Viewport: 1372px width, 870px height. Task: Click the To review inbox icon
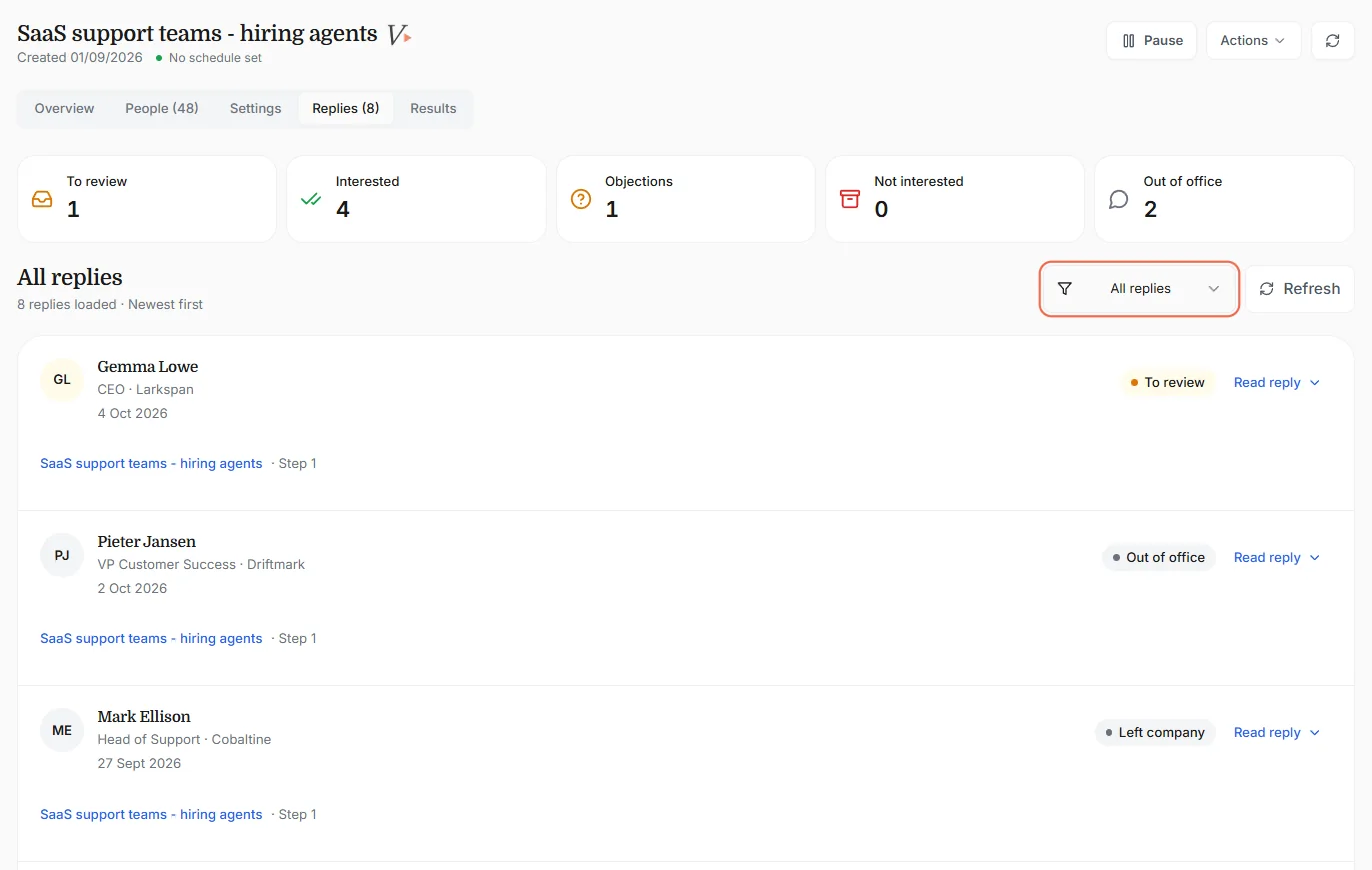42,199
